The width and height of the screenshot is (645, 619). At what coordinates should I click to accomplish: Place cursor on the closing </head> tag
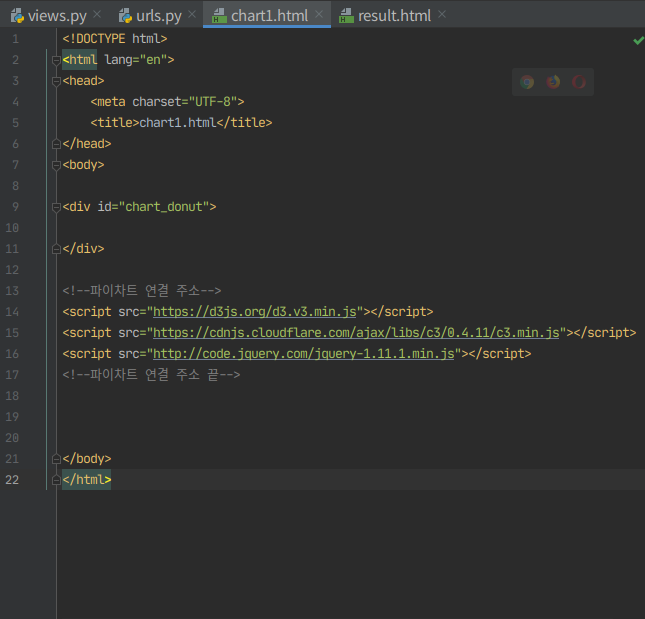[87, 144]
